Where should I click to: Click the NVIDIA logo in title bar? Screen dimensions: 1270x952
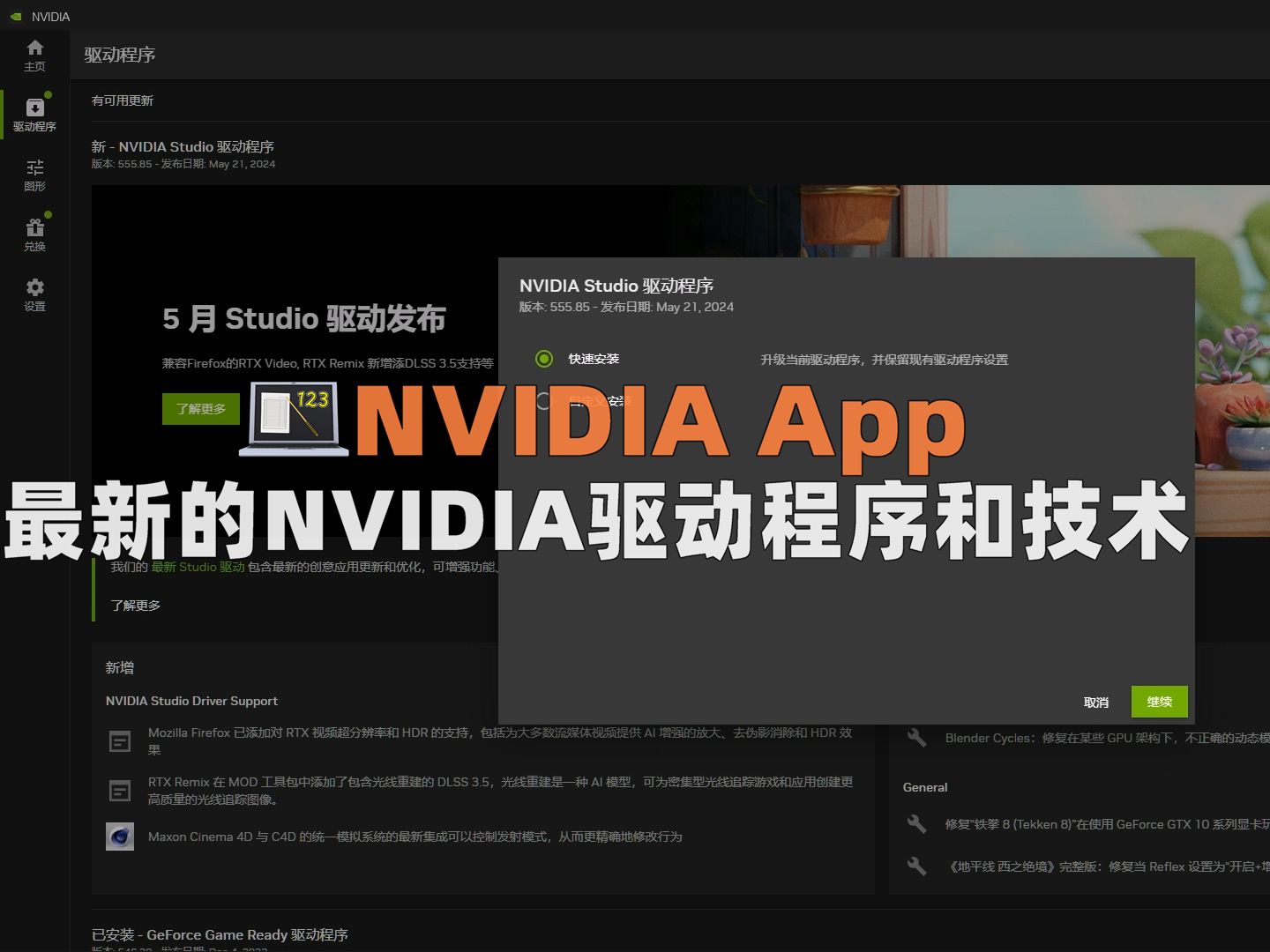point(16,17)
